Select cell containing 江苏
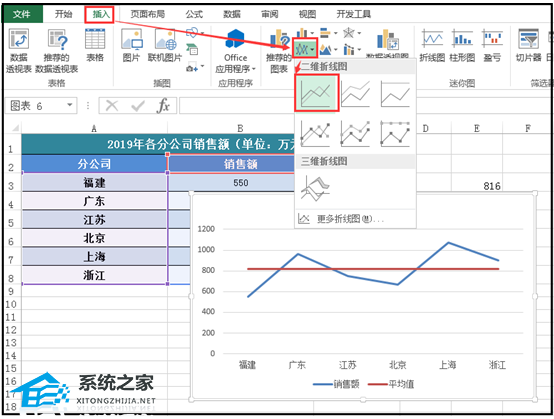The image size is (554, 419). point(94,220)
